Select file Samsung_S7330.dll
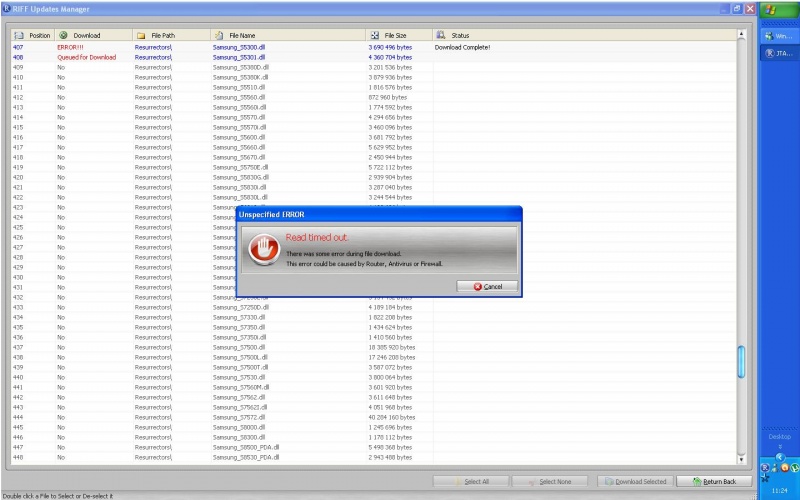 [x=239, y=317]
